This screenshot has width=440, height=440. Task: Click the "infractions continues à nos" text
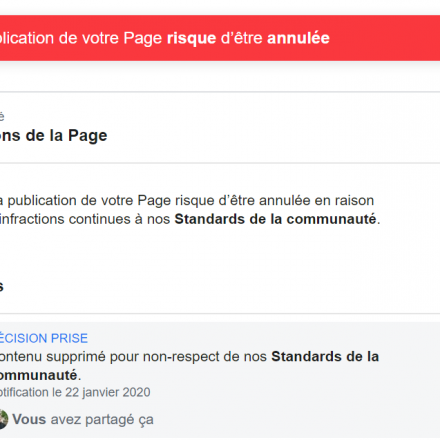pyautogui.click(x=85, y=219)
